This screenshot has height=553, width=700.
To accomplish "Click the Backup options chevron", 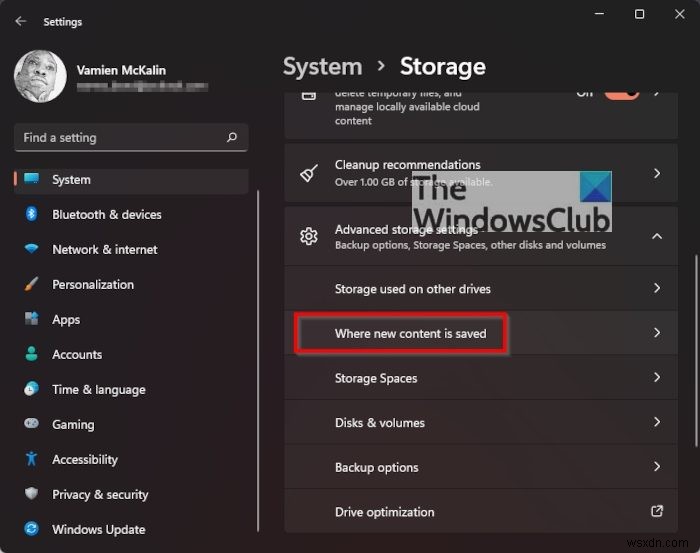I will coord(657,466).
